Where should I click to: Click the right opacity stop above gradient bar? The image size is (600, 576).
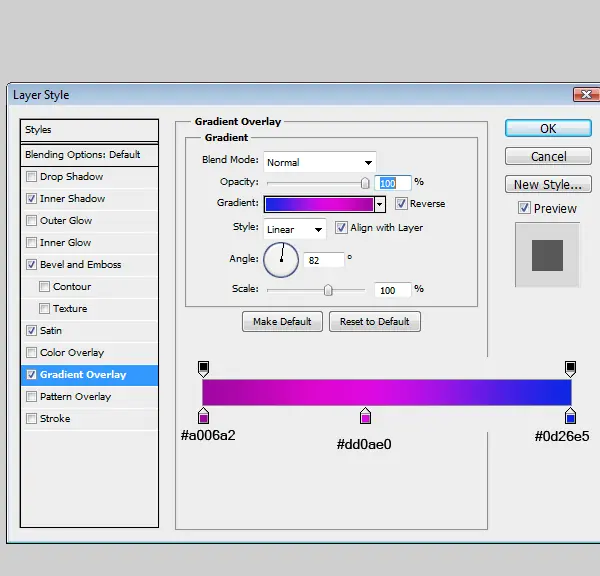click(570, 369)
